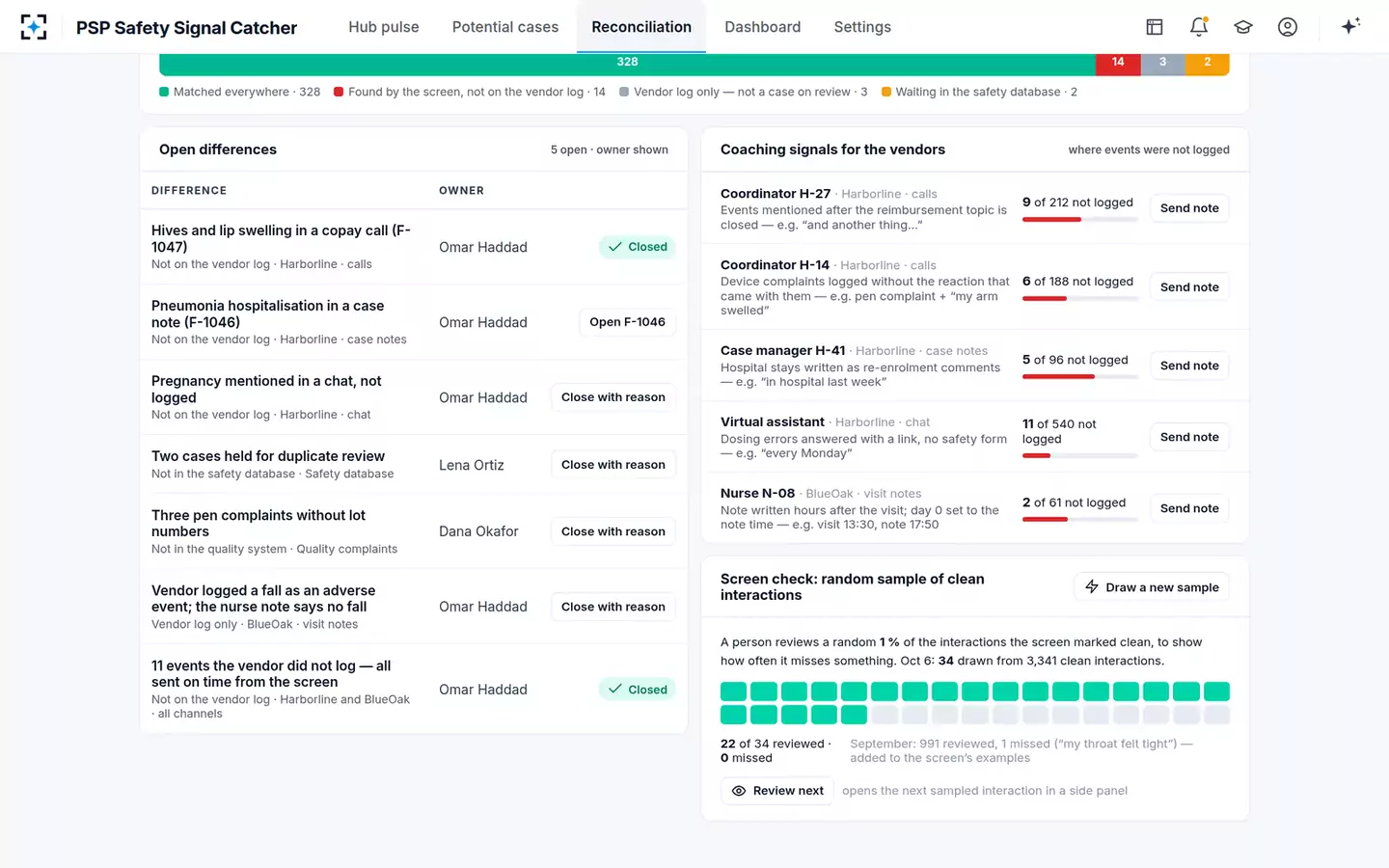
Task: Click the grey 3 bar segment
Action: tap(1162, 62)
